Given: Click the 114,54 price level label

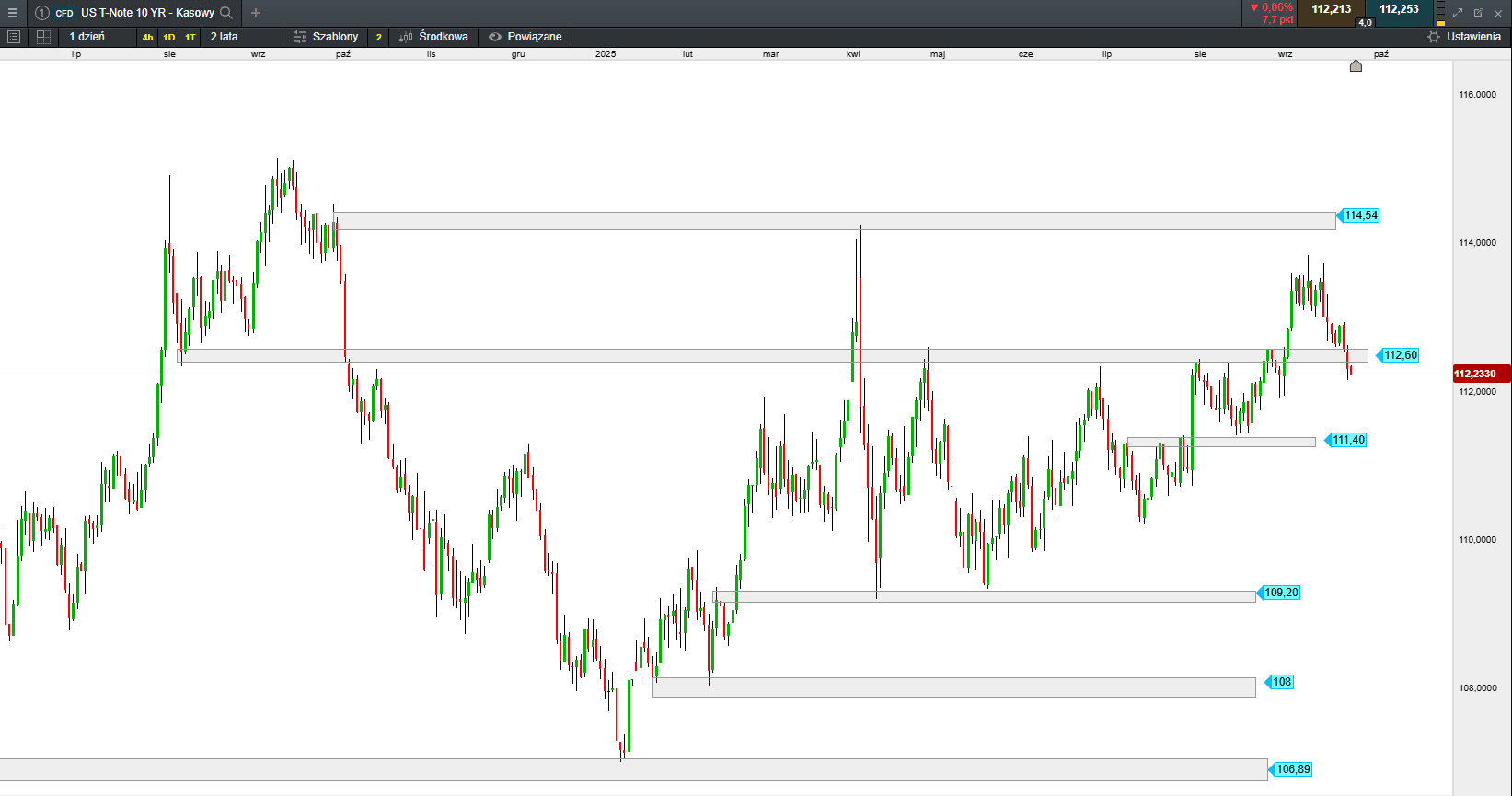Looking at the screenshot, I should (1360, 215).
